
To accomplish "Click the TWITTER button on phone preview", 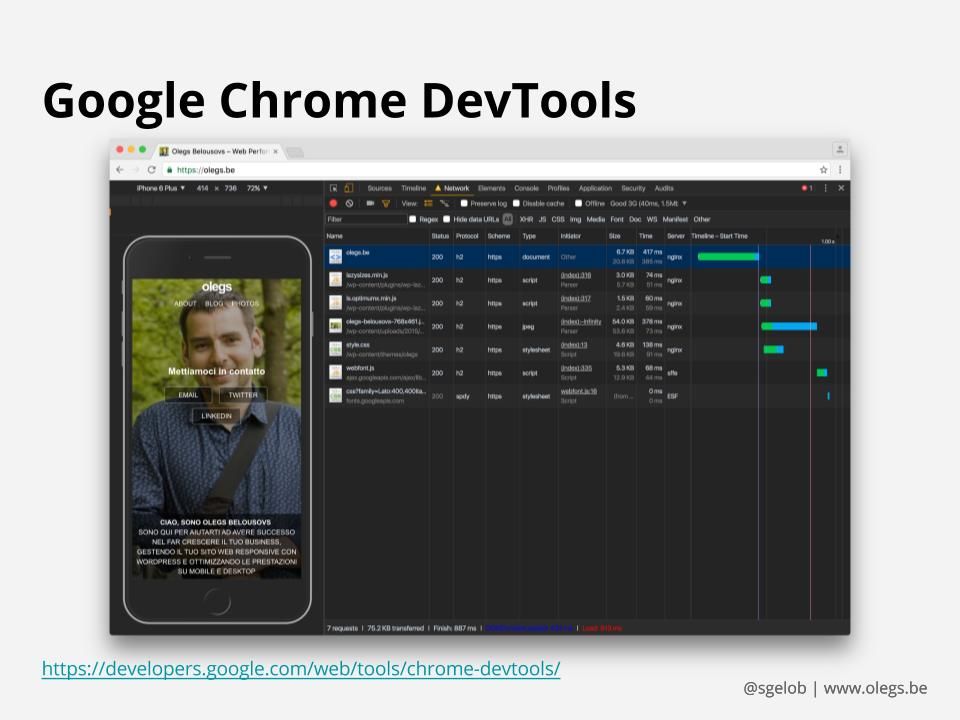I will [x=243, y=395].
